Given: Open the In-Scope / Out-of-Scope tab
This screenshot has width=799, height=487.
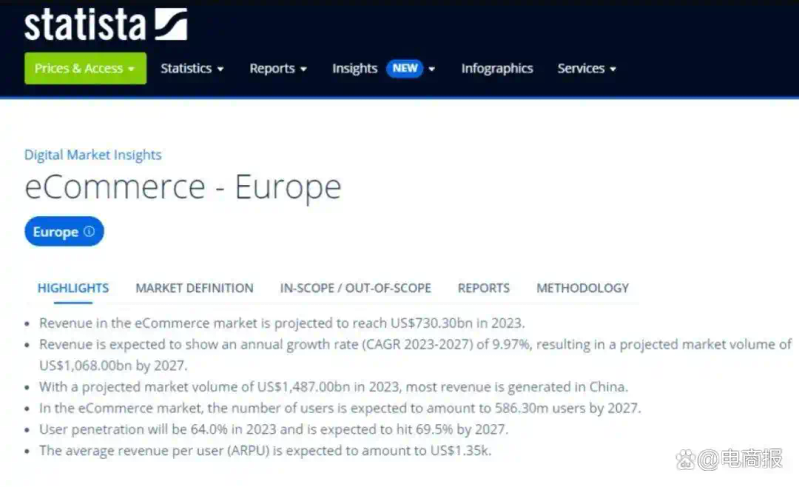Looking at the screenshot, I should [355, 288].
